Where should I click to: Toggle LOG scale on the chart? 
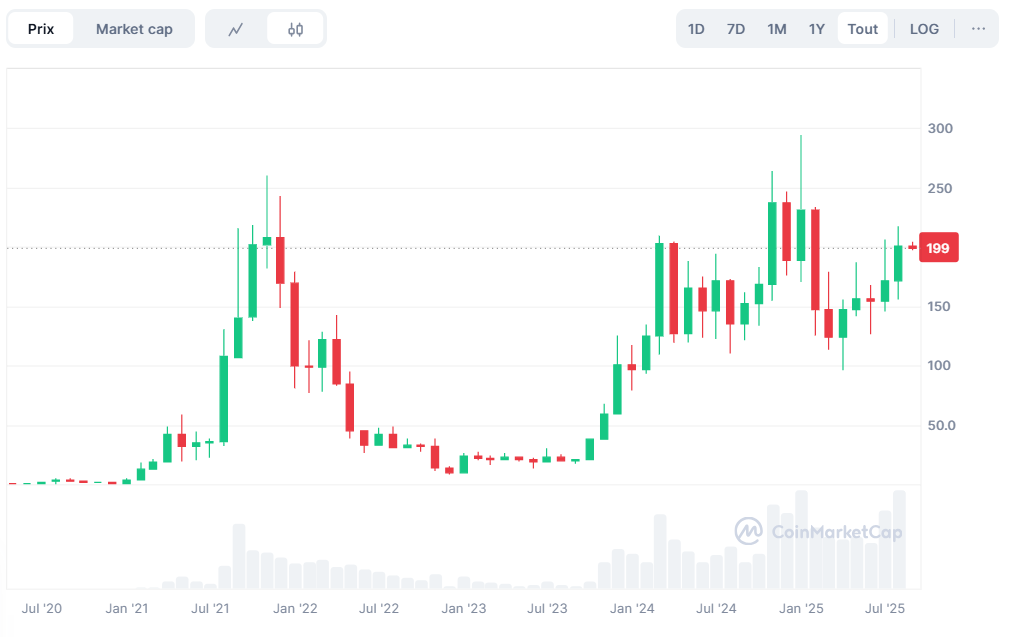(x=924, y=29)
